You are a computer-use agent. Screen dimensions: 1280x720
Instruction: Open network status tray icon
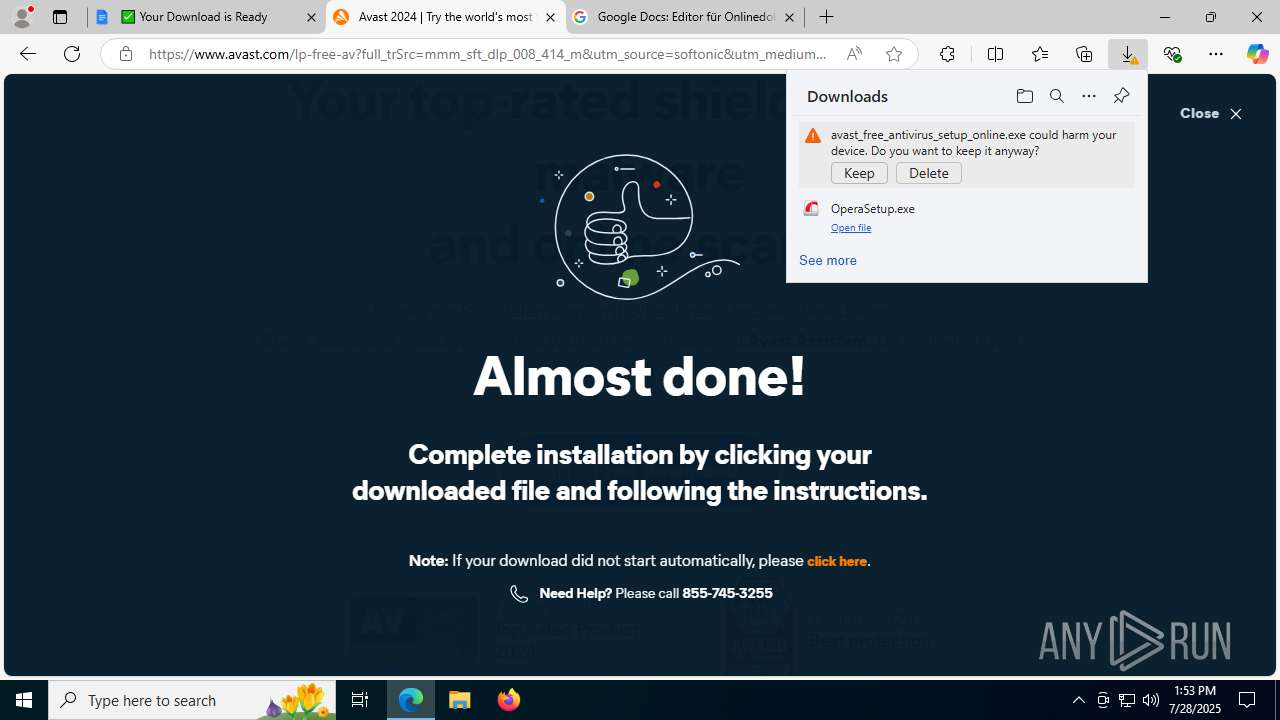1127,700
